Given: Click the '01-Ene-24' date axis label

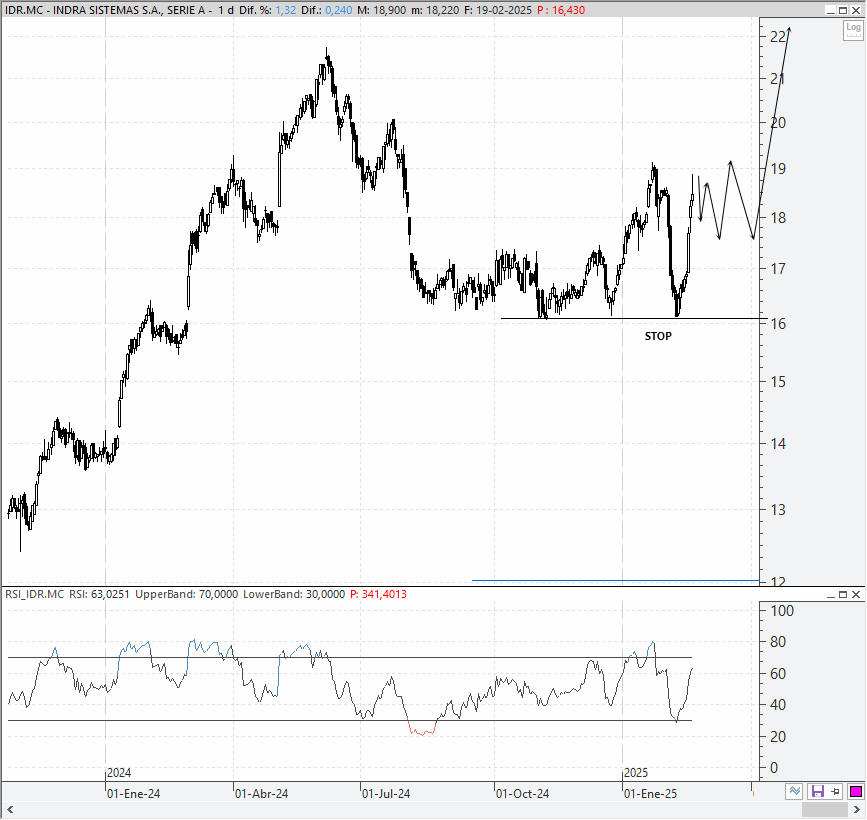Looking at the screenshot, I should 133,794.
